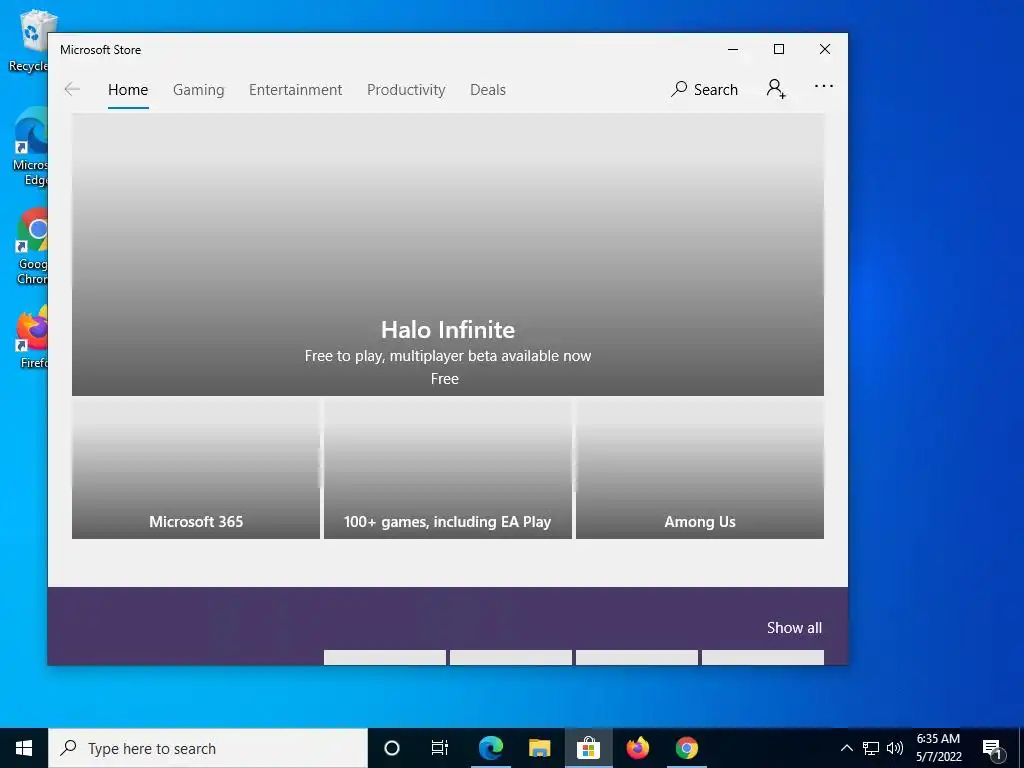Open Cortana from the taskbar

tap(392, 748)
